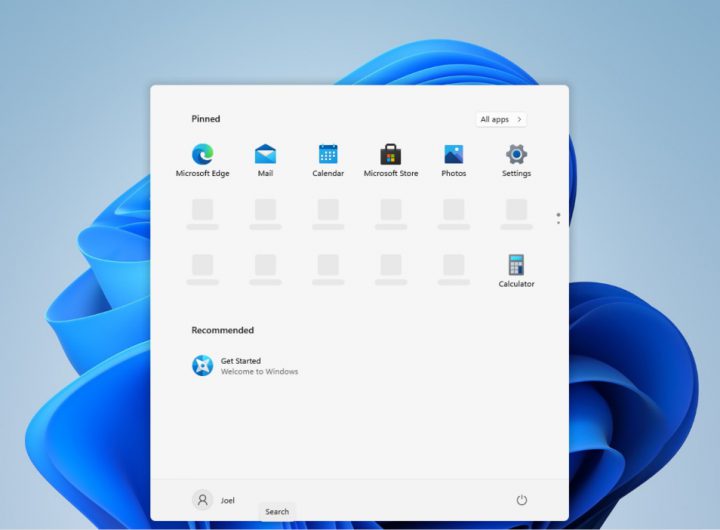This screenshot has height=530, width=720.
Task: Open Microsoft Edge from pinned apps
Action: [x=202, y=155]
